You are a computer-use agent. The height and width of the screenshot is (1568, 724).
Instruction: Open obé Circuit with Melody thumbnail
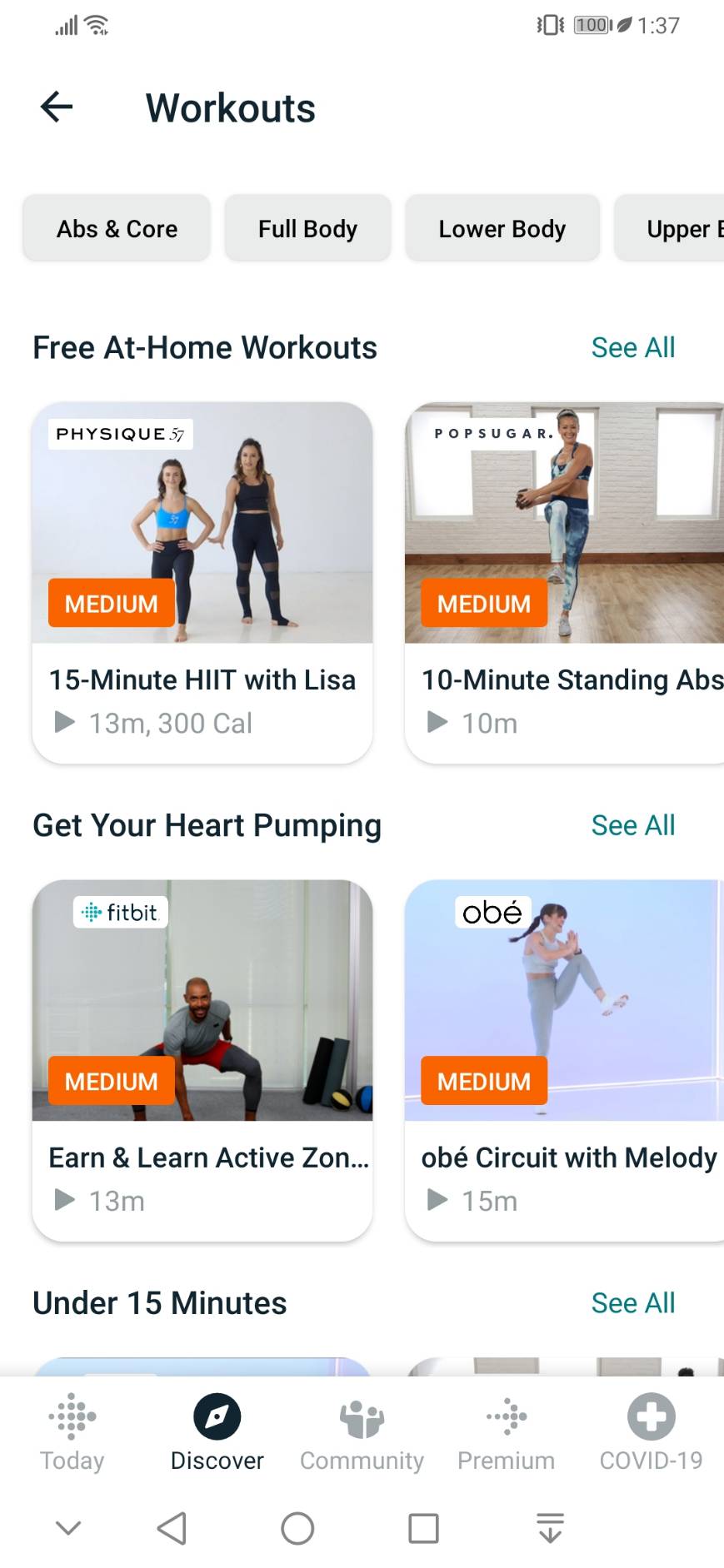[x=564, y=1000]
